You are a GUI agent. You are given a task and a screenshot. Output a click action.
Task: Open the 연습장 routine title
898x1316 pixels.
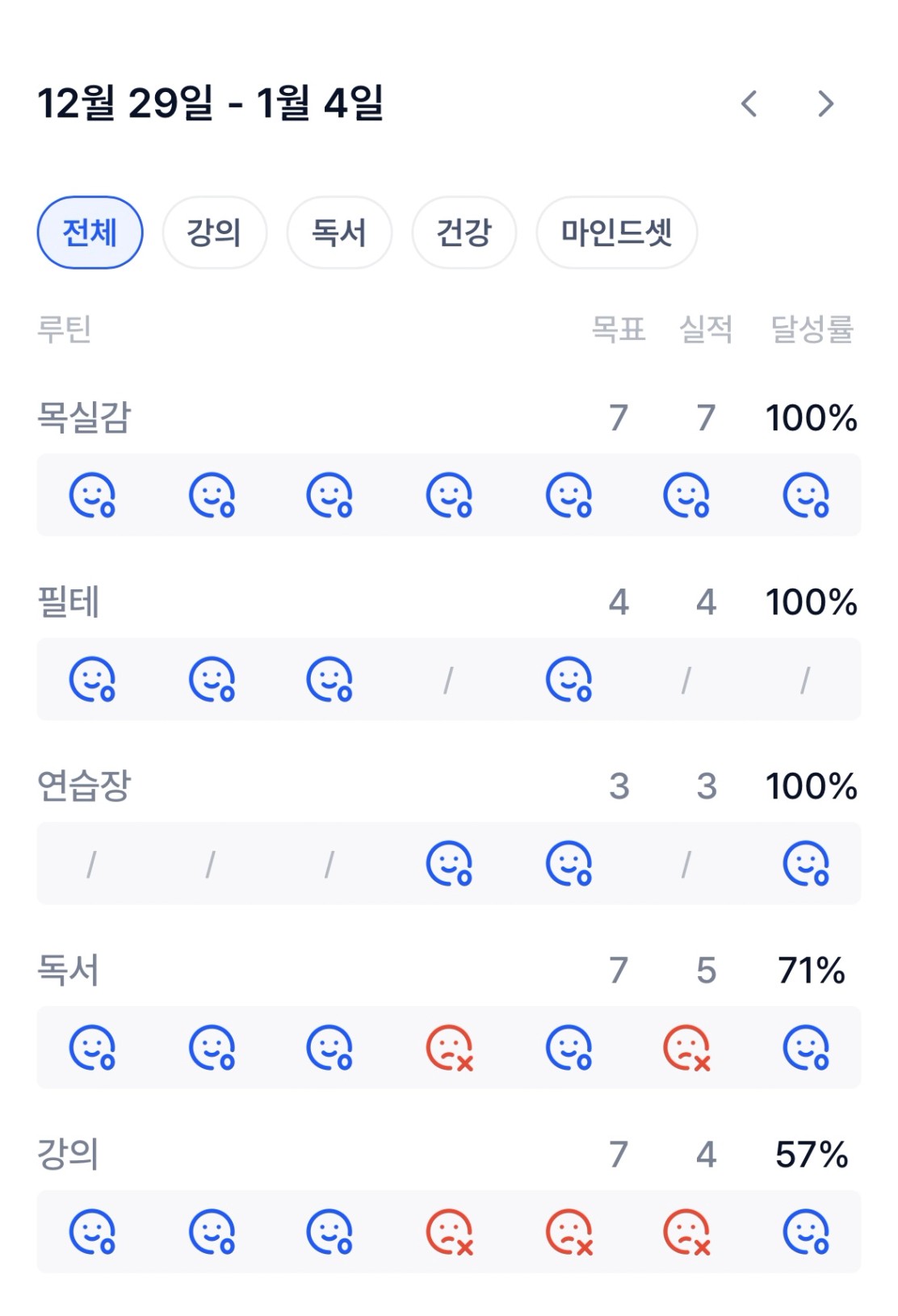point(84,786)
